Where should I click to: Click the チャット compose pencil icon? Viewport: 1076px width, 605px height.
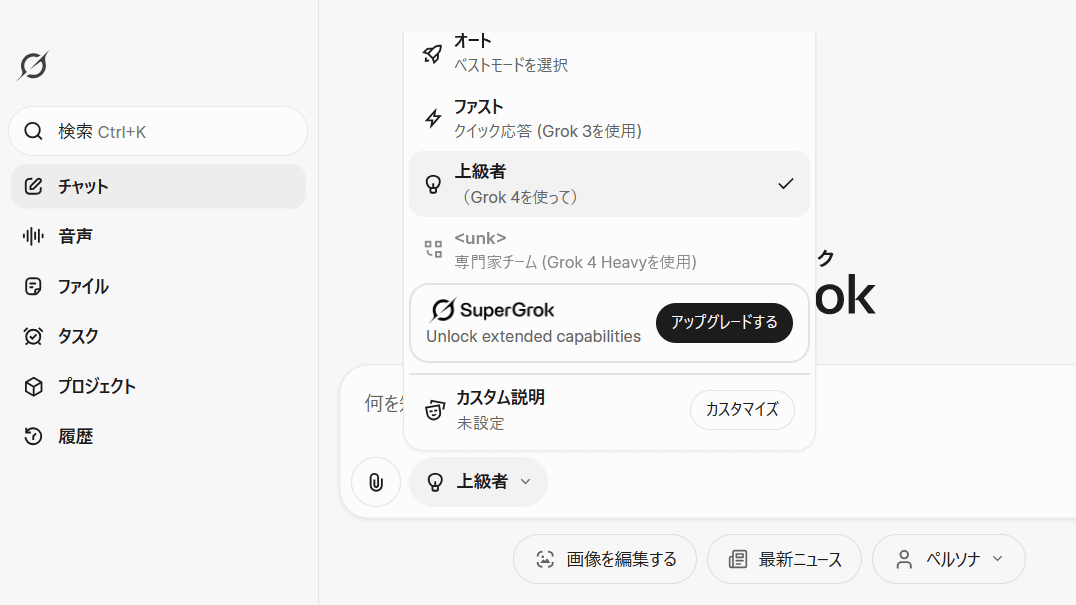tap(33, 186)
